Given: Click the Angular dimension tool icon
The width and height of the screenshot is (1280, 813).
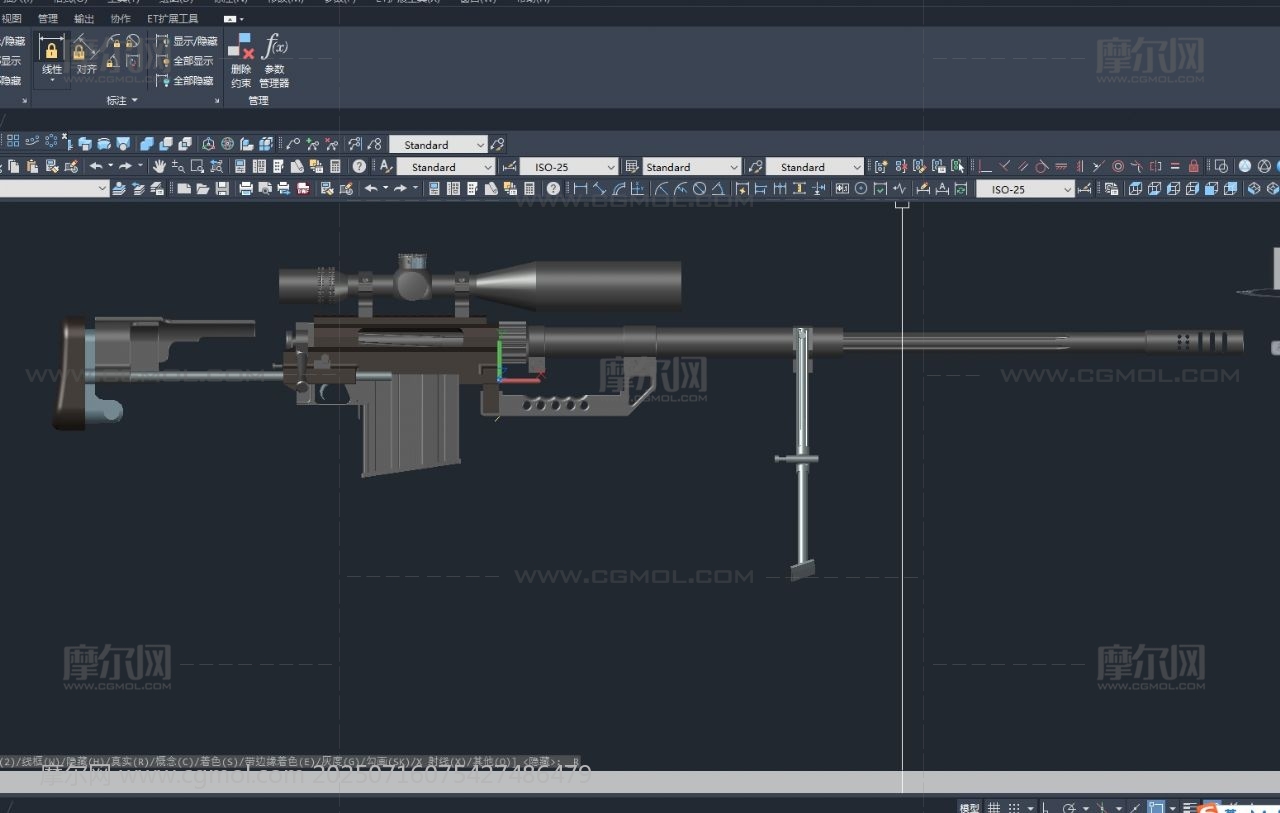Looking at the screenshot, I should tap(718, 188).
